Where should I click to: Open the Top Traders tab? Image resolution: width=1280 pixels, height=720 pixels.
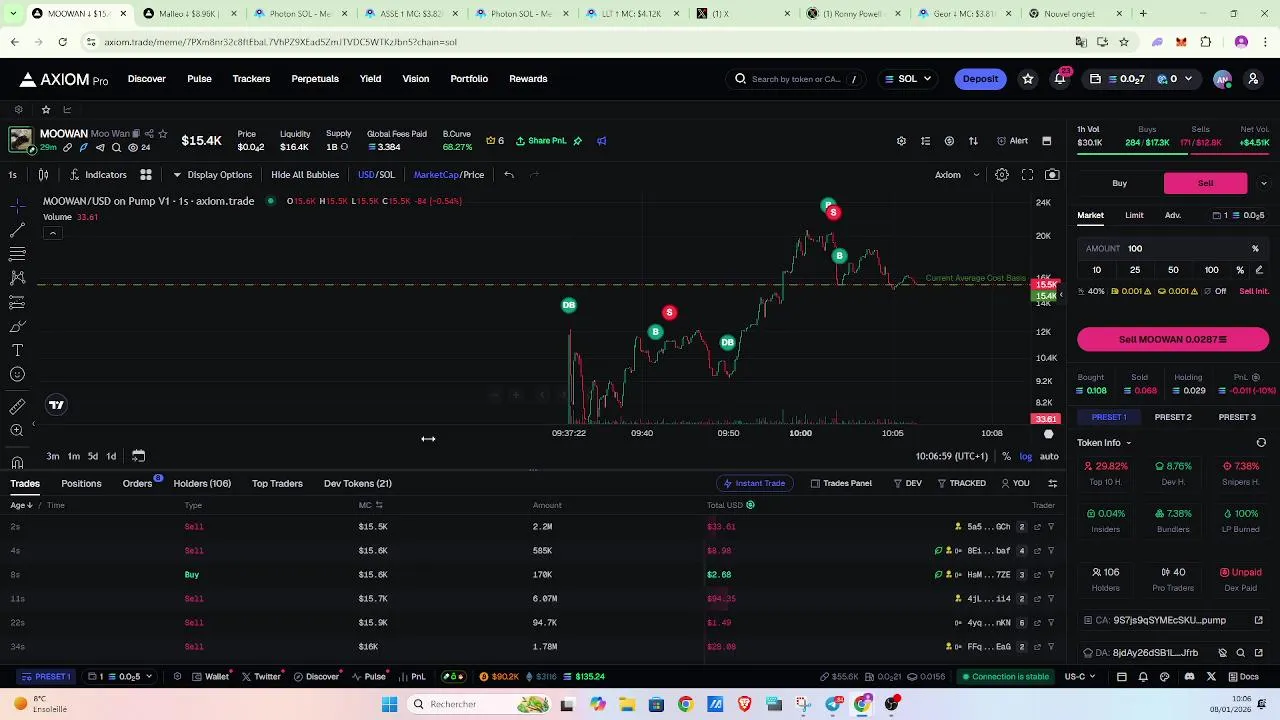pos(277,484)
